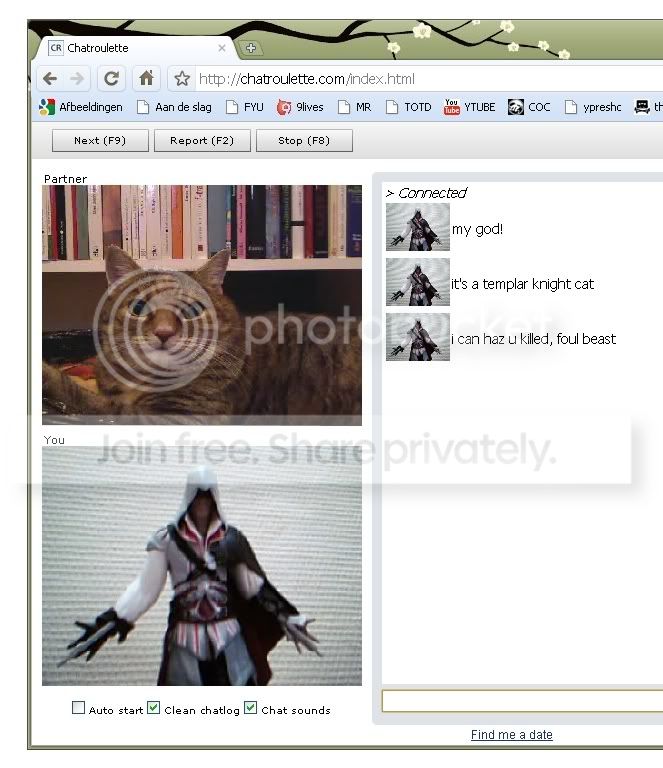Click the Report (F2) button
The width and height of the screenshot is (663, 768).
202,141
